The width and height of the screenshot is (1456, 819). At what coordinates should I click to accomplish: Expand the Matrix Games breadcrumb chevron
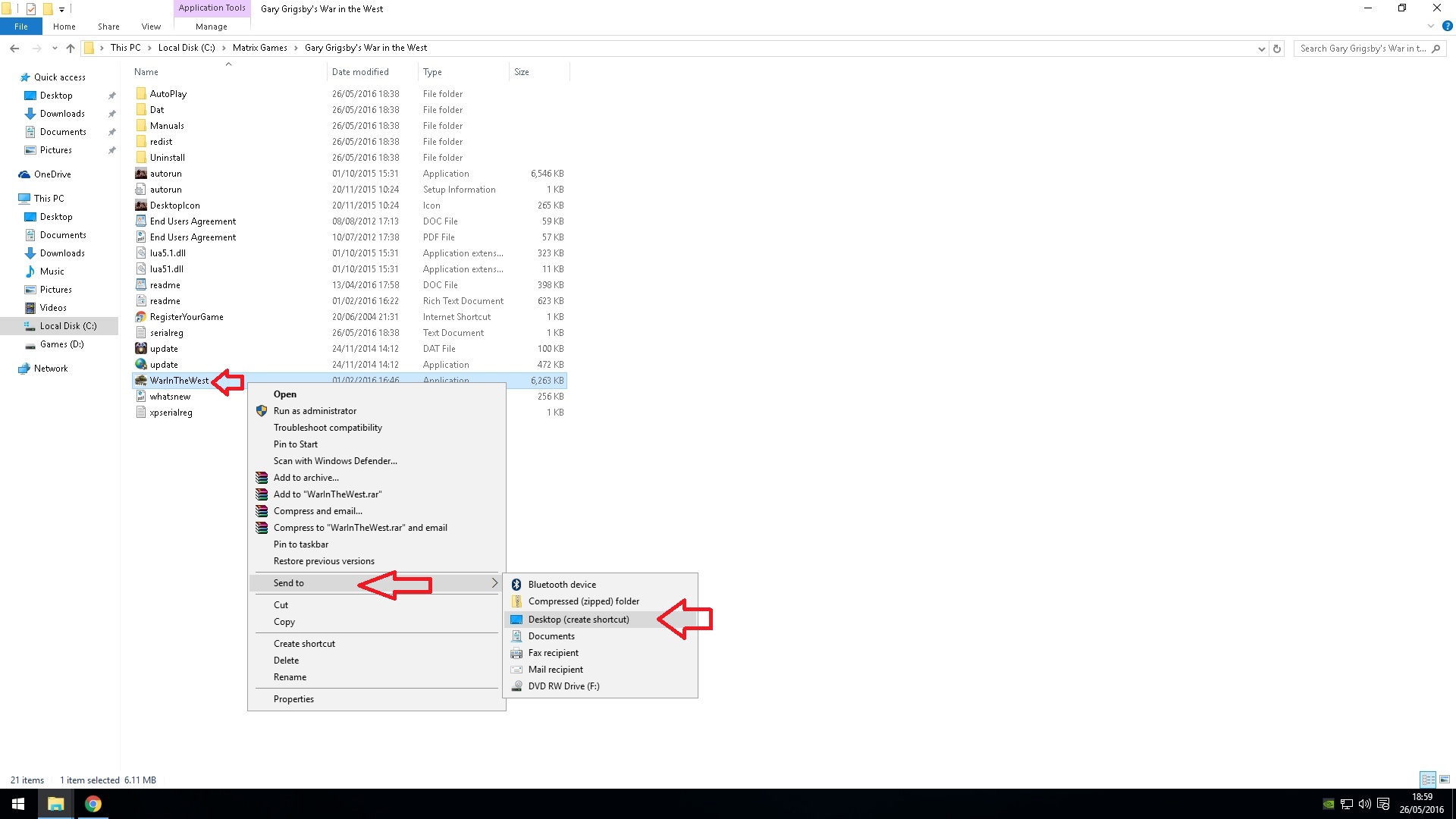(296, 48)
